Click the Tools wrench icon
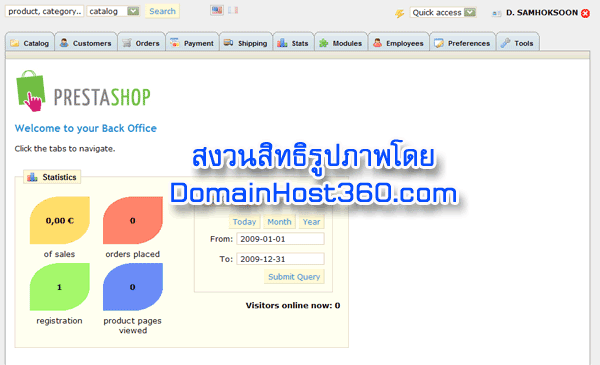Viewport: 600px width, 365px height. click(505, 43)
